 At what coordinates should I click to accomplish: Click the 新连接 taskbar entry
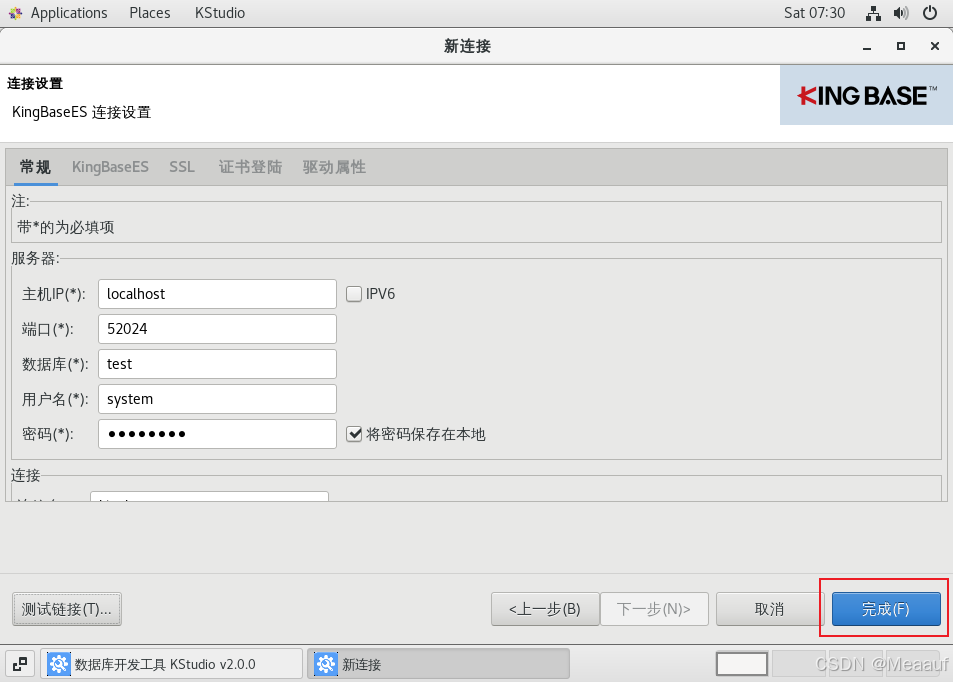point(438,664)
